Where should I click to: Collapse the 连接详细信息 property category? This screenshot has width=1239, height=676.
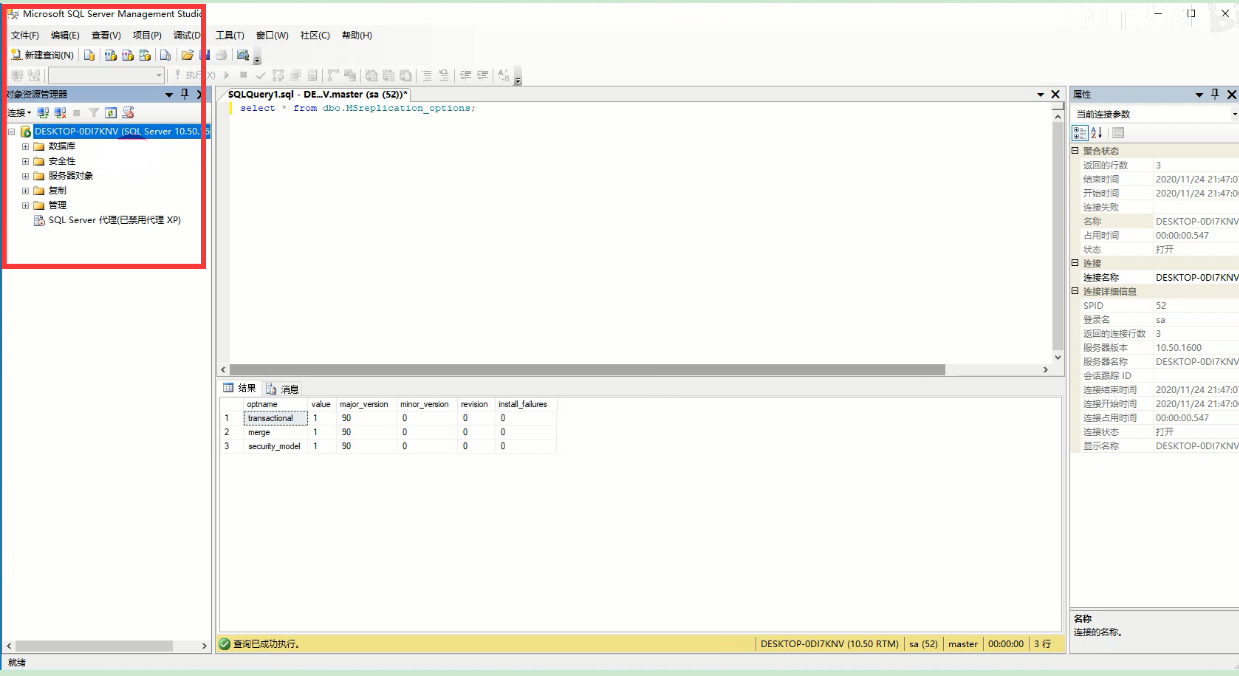(x=1075, y=291)
